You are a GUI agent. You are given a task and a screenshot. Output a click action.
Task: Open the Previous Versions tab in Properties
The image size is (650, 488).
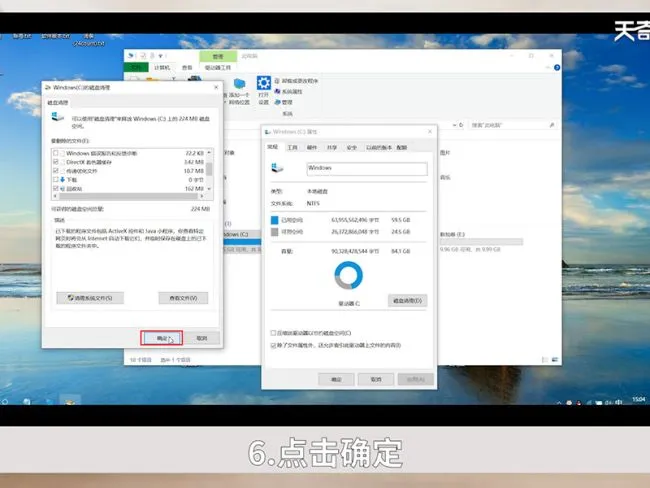pos(378,147)
